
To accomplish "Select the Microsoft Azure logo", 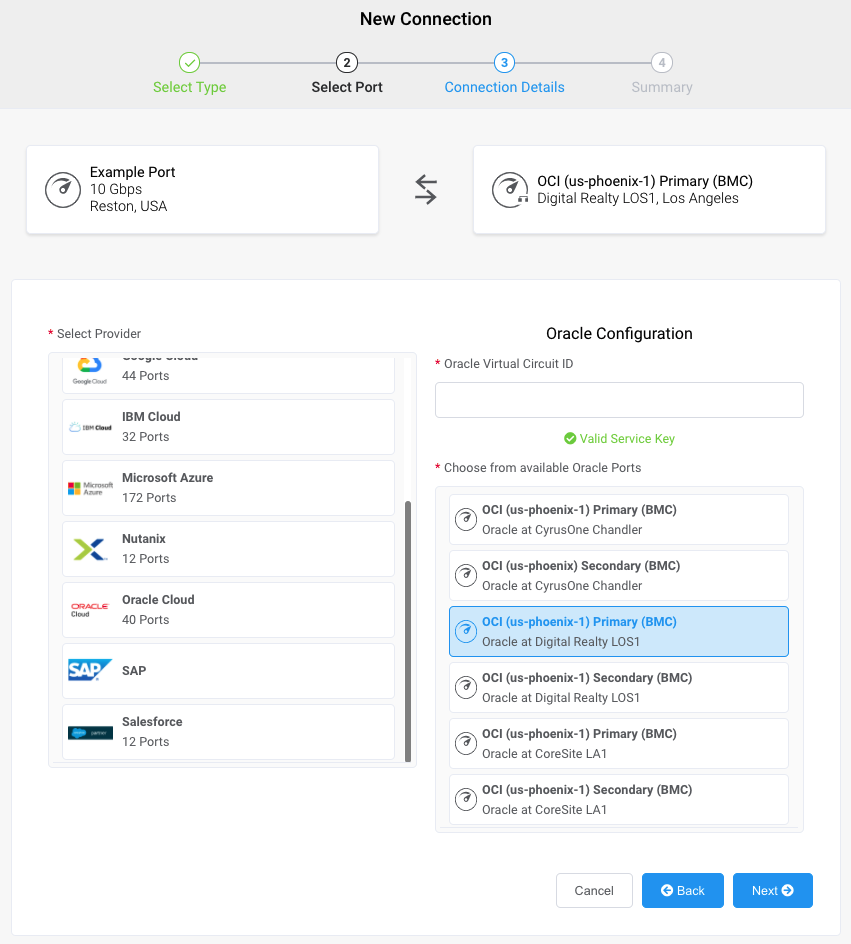I will click(x=90, y=488).
